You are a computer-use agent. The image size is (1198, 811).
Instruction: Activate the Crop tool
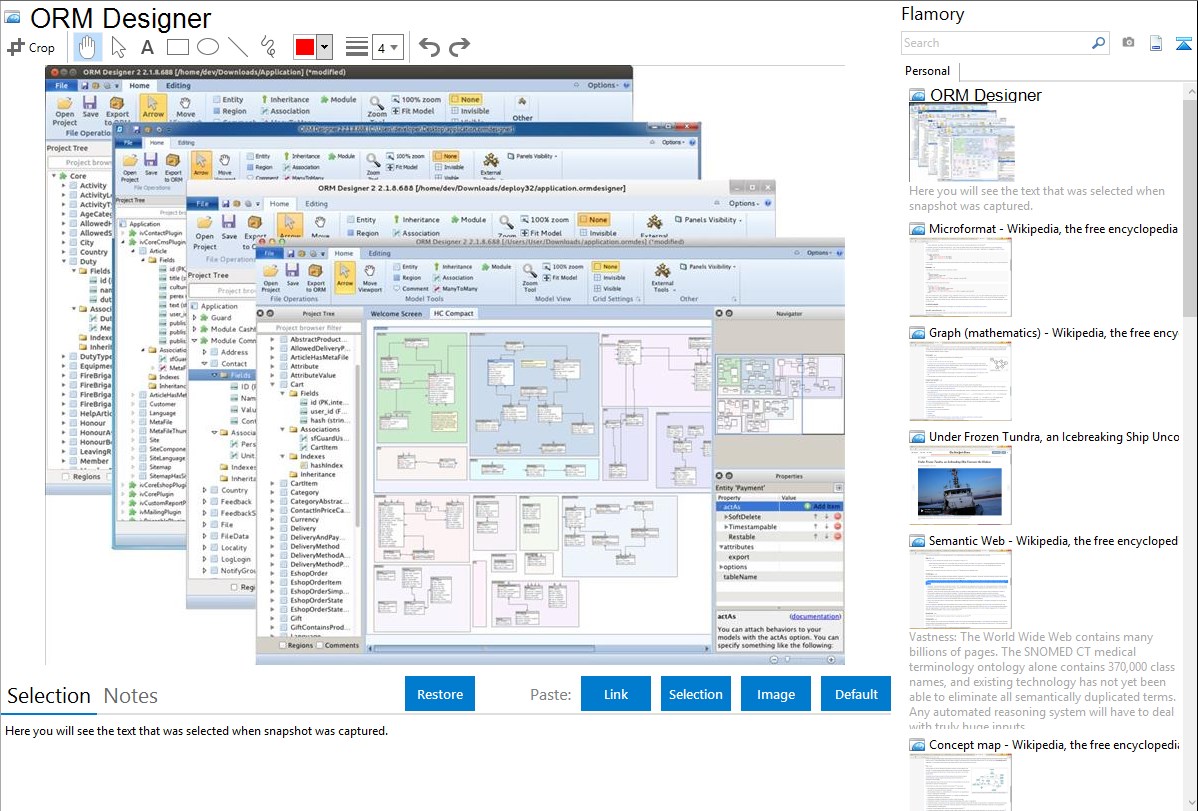[x=31, y=47]
